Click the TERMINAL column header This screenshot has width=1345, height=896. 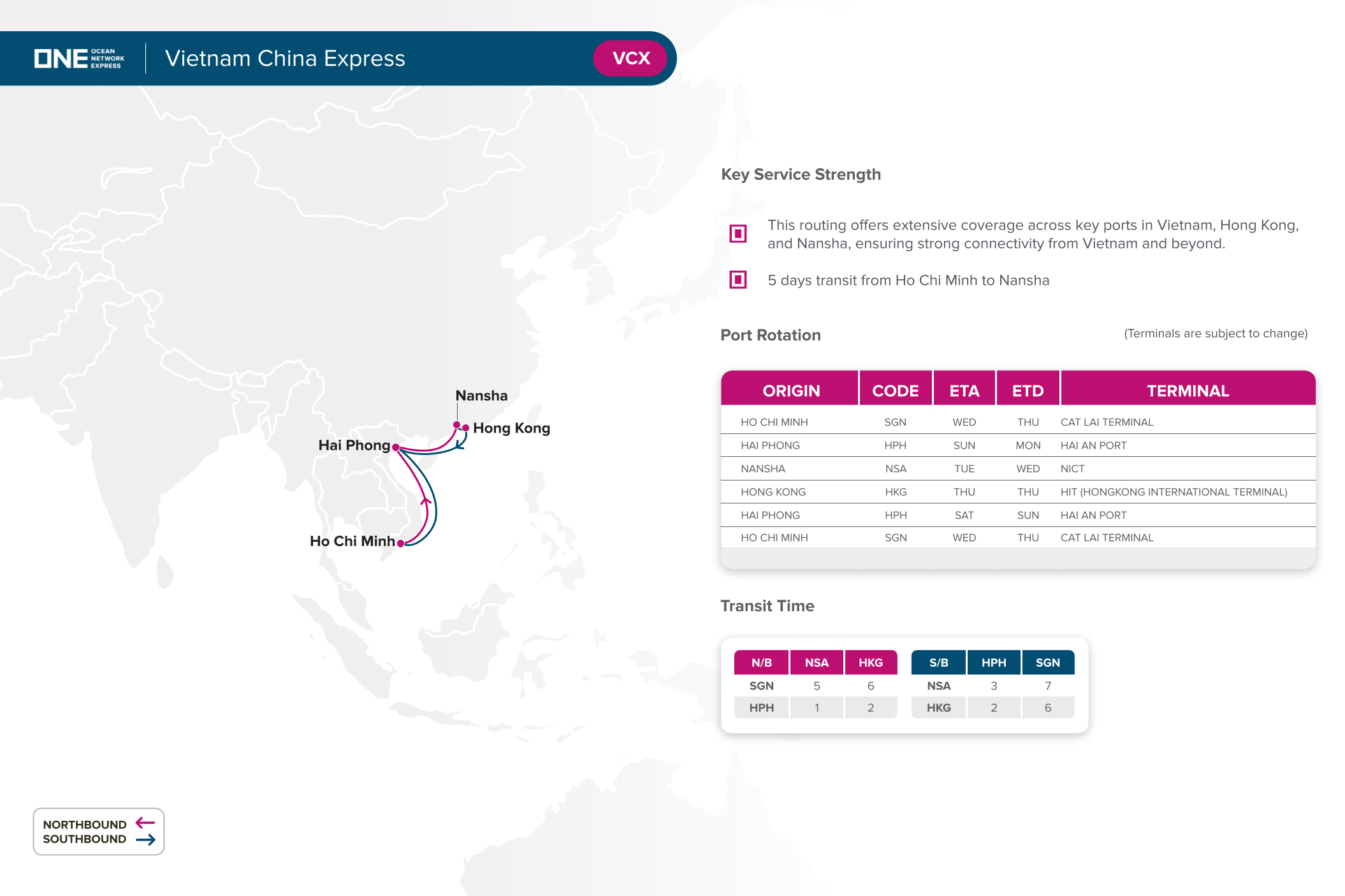point(1188,391)
